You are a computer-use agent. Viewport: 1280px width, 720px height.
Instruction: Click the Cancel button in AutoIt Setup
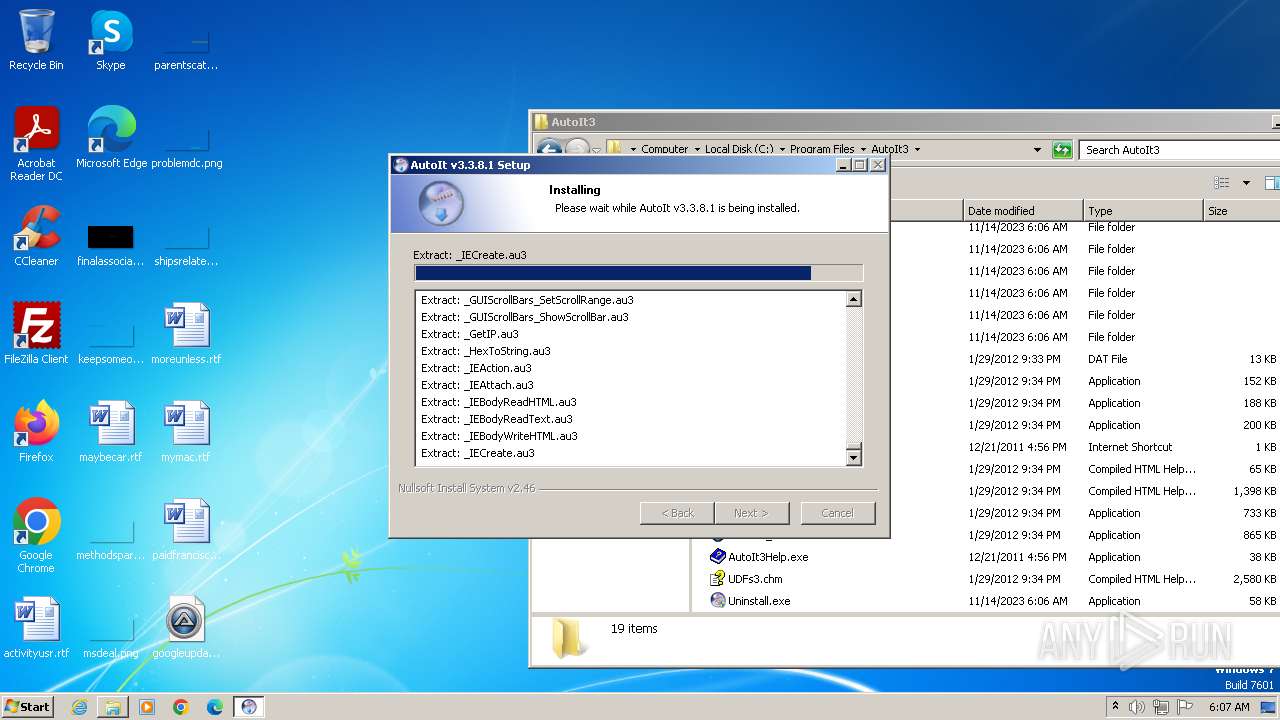coord(837,513)
